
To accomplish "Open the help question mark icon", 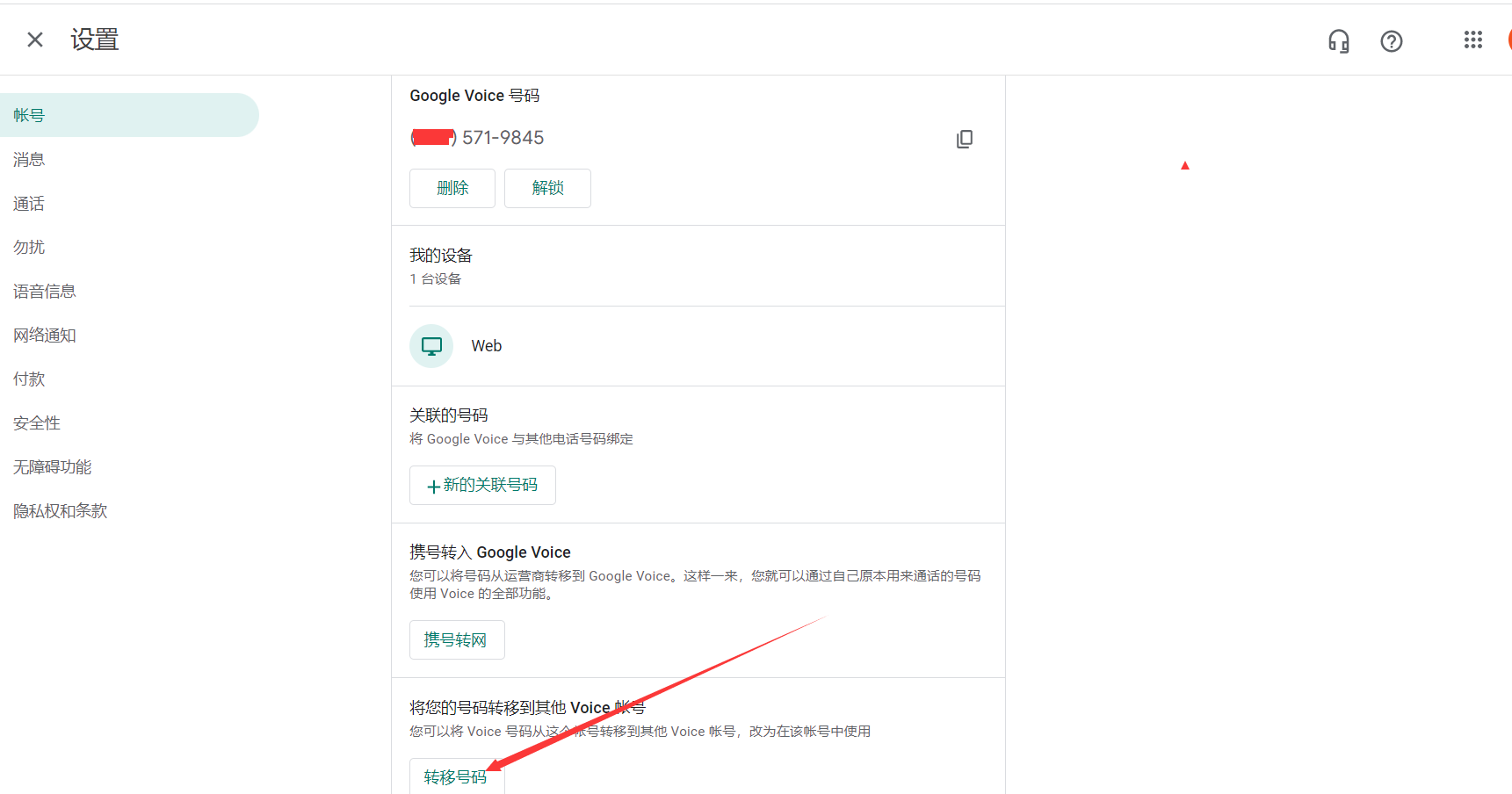I will tap(1392, 41).
